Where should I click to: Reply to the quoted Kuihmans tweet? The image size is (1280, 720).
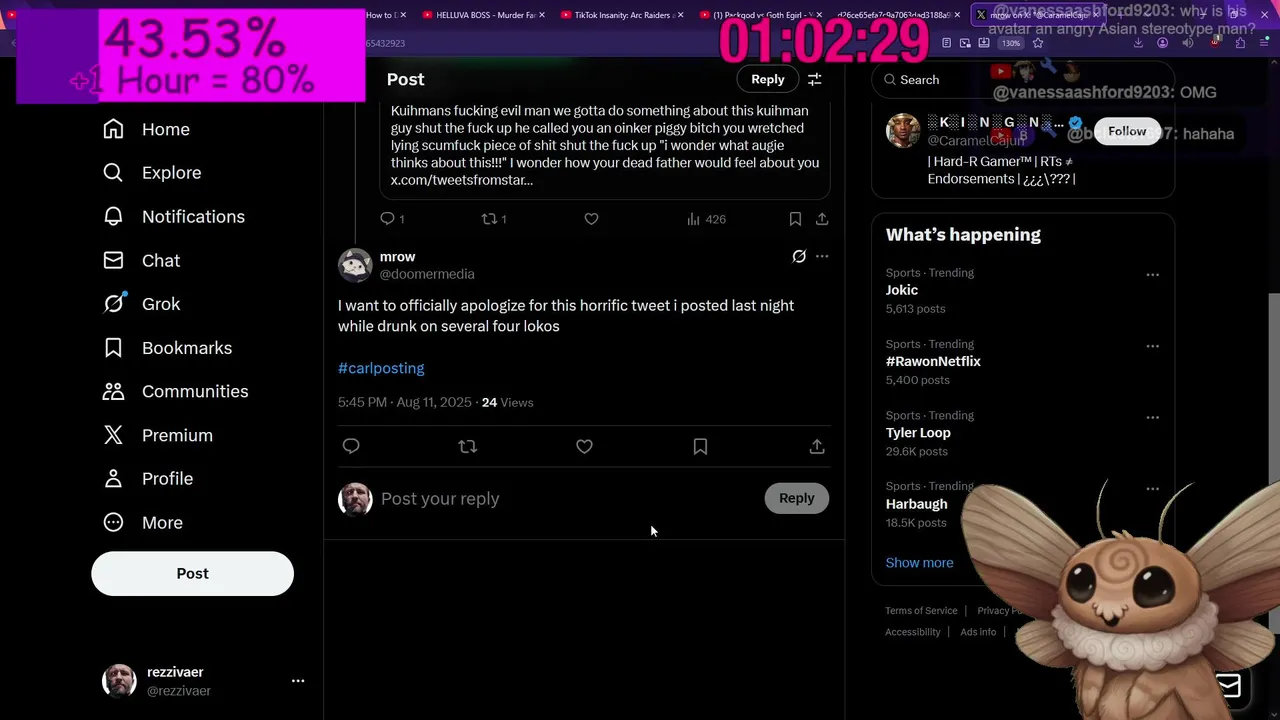click(388, 219)
